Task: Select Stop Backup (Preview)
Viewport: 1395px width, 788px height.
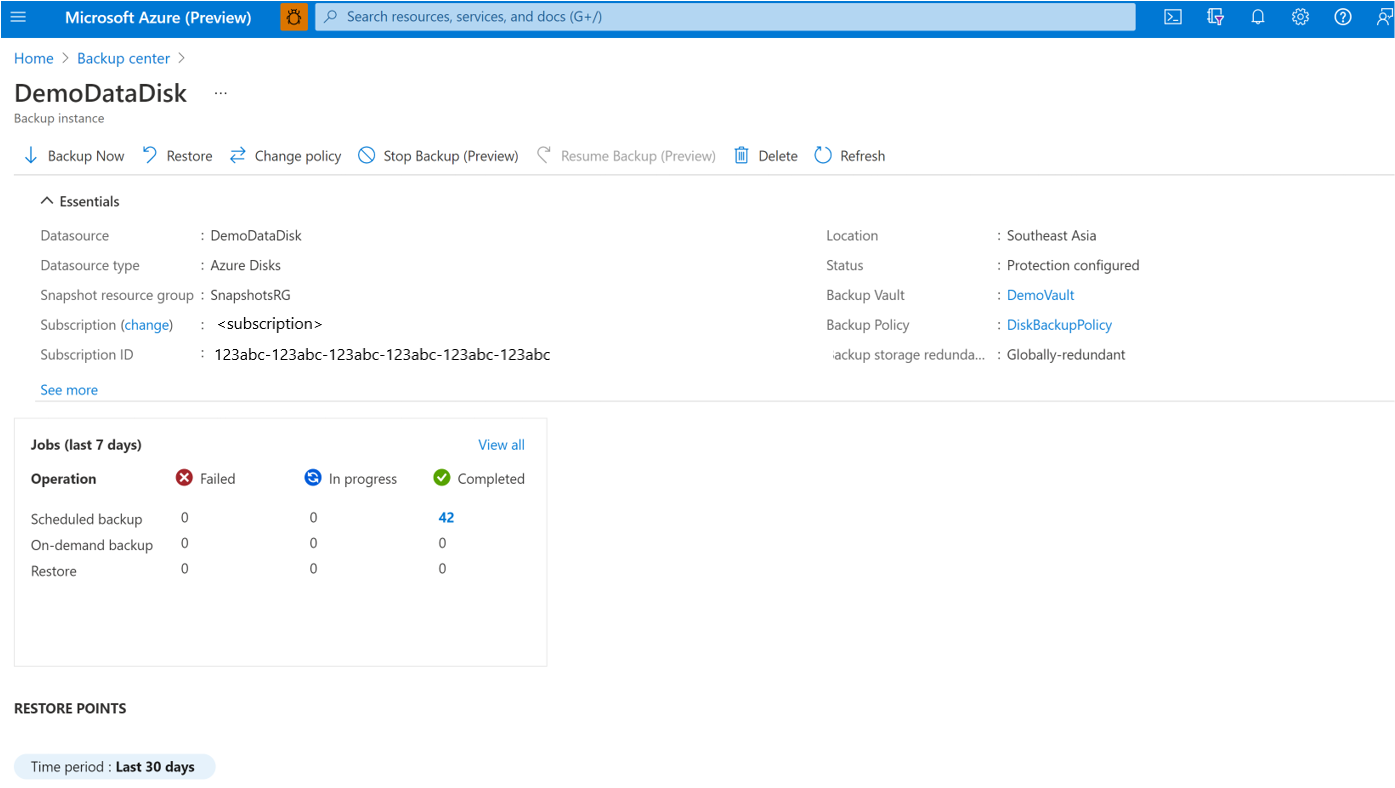Action: (x=437, y=155)
